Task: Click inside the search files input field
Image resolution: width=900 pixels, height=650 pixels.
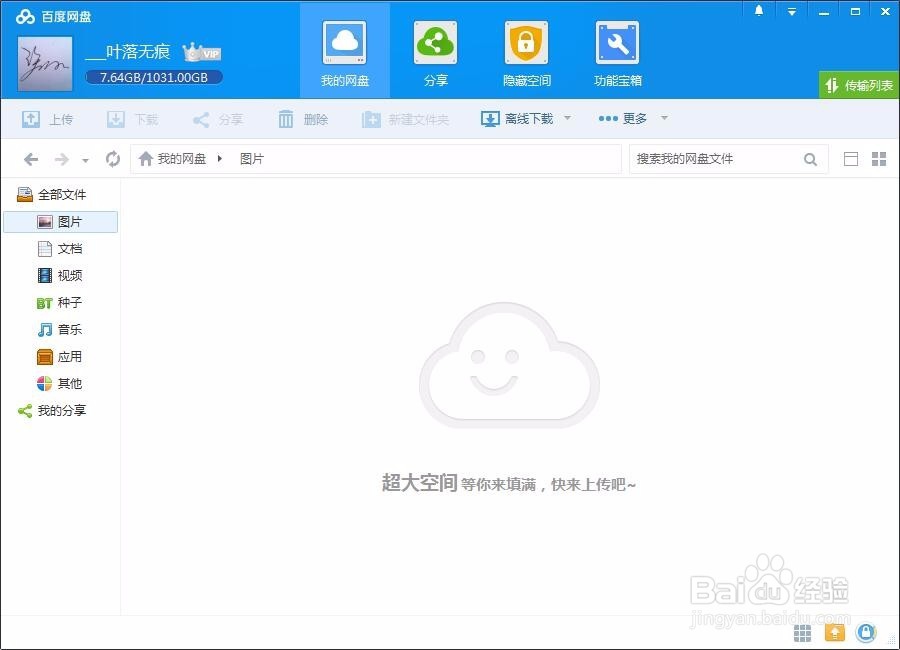Action: tap(720, 158)
